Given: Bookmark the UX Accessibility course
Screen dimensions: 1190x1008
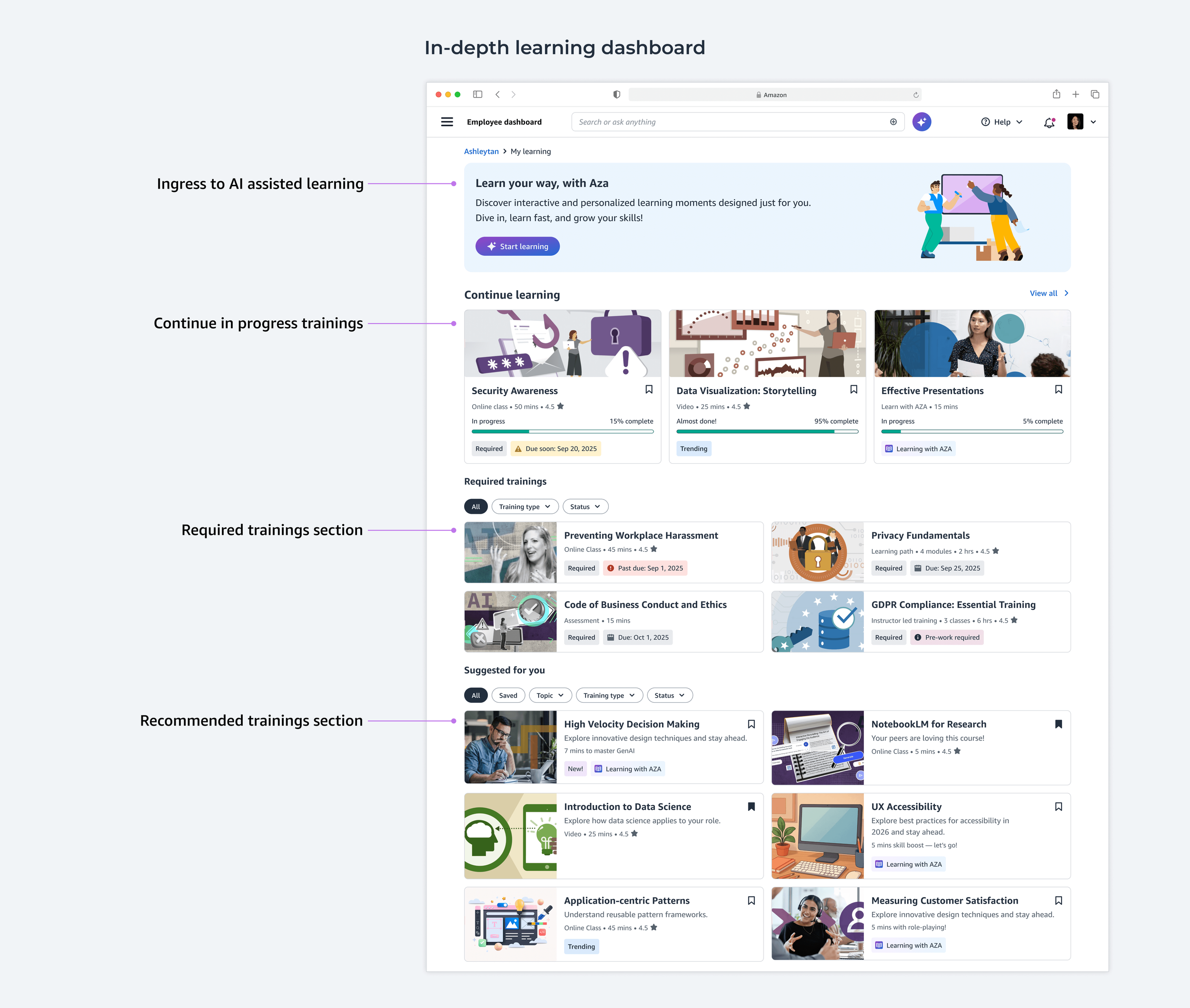Looking at the screenshot, I should click(1058, 806).
